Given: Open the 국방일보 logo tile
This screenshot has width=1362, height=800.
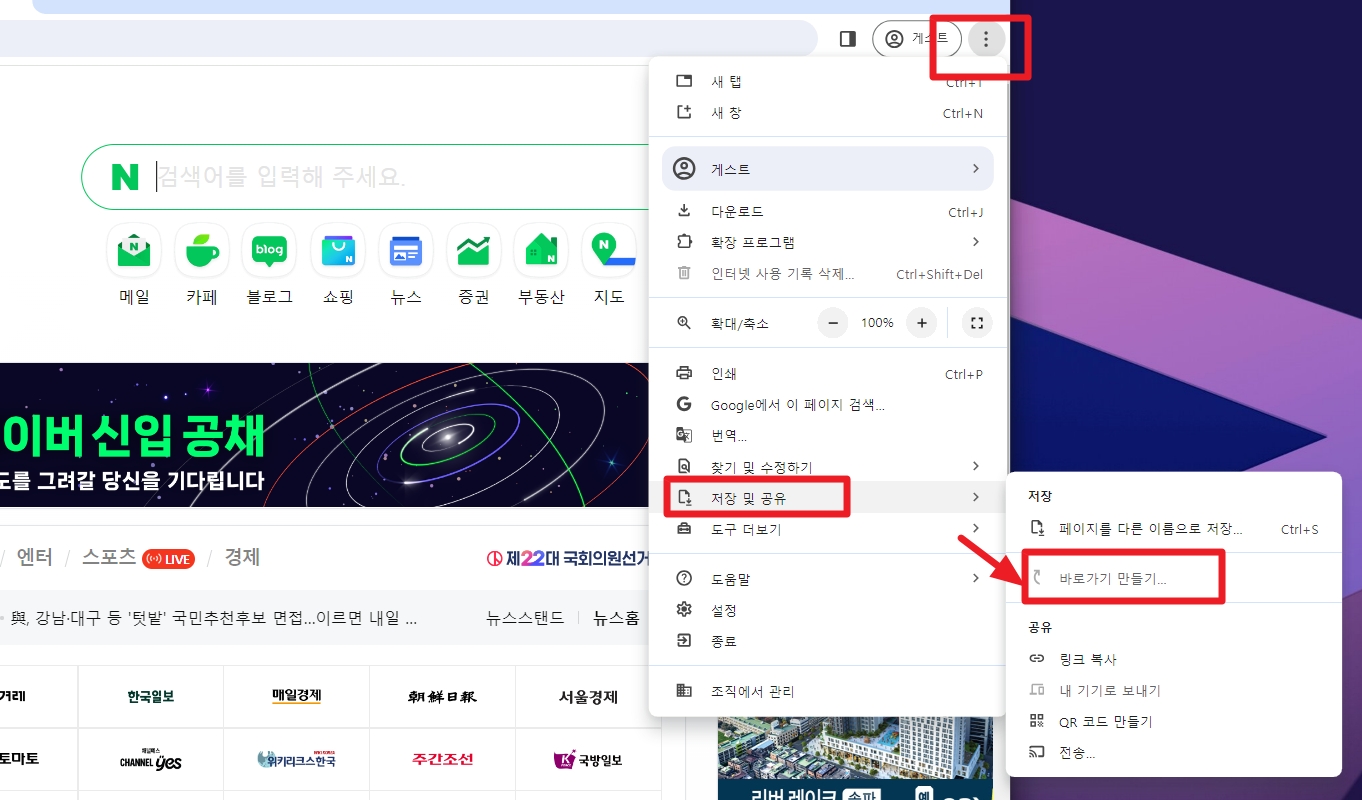Looking at the screenshot, I should pyautogui.click(x=588, y=759).
